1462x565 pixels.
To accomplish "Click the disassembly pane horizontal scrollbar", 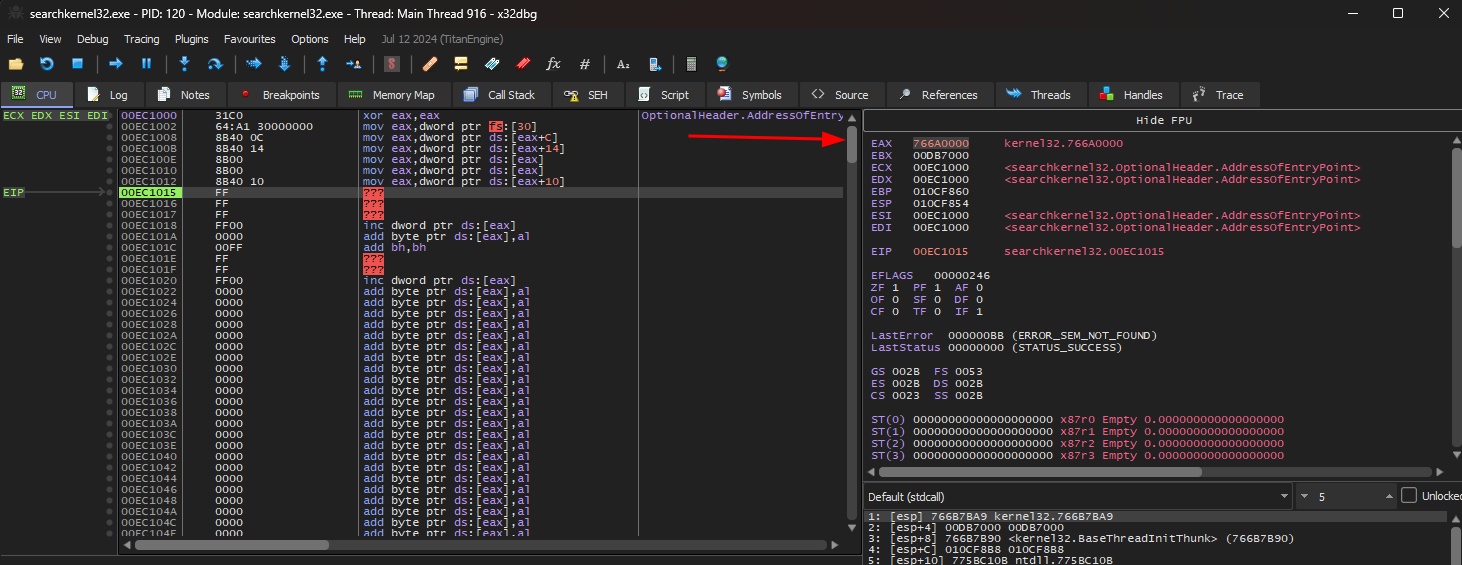I will click(232, 545).
